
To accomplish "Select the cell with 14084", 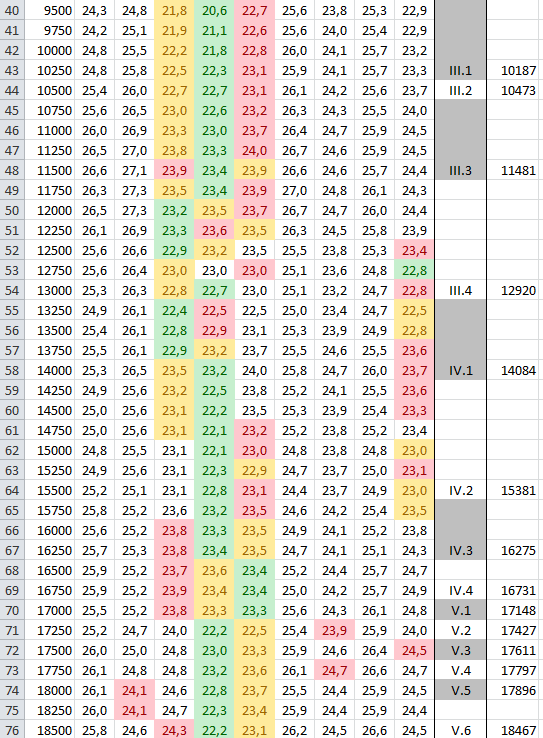I will pos(515,370).
